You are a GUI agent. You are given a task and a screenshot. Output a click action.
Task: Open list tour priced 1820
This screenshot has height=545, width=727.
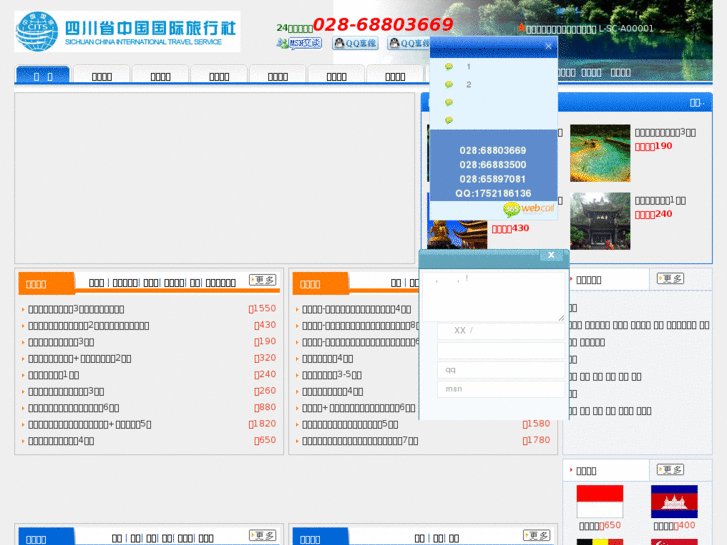pyautogui.click(x=89, y=424)
